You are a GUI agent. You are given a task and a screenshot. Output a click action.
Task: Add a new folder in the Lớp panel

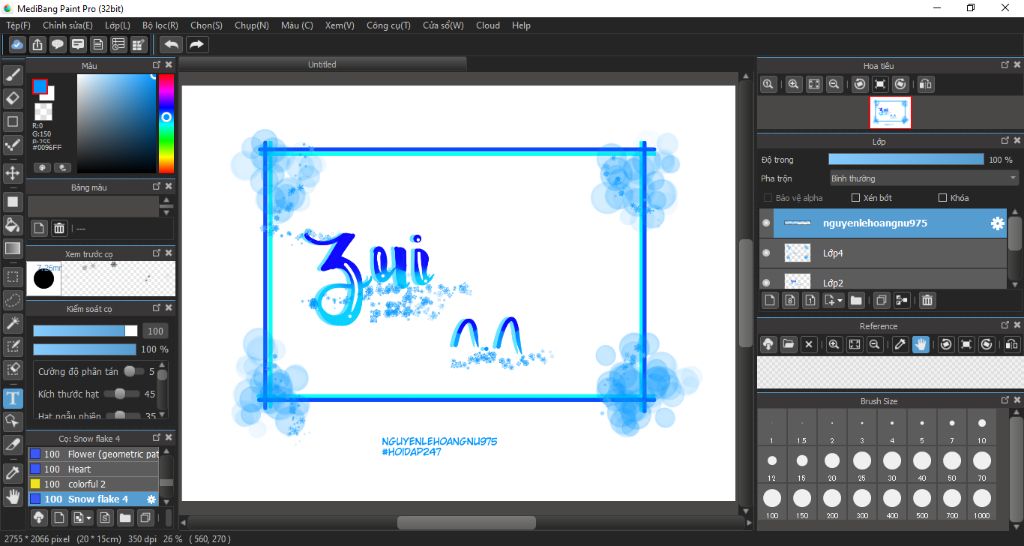point(856,300)
